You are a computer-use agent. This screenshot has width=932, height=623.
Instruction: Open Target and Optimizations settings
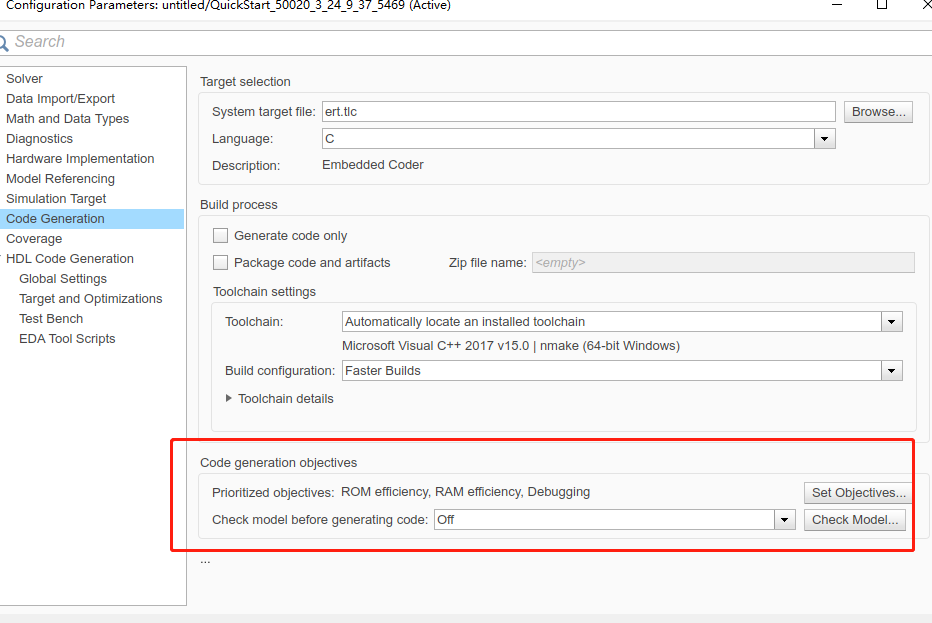90,298
